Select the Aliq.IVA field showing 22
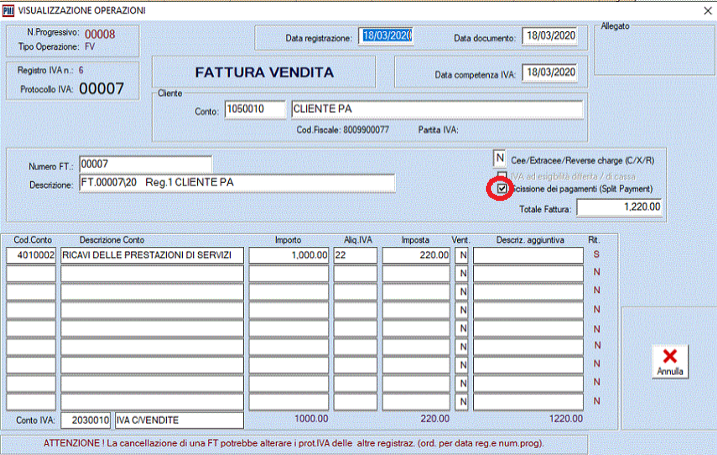The height and width of the screenshot is (455, 717). pos(355,256)
